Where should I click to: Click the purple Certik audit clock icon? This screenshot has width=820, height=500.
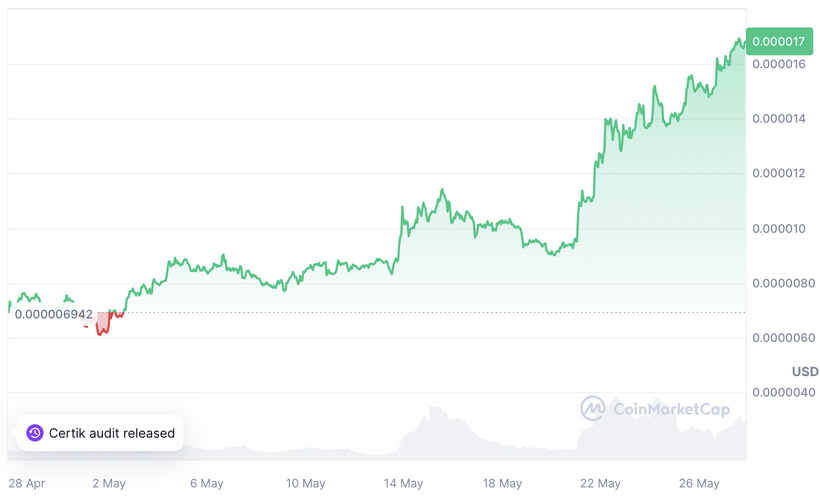point(35,433)
